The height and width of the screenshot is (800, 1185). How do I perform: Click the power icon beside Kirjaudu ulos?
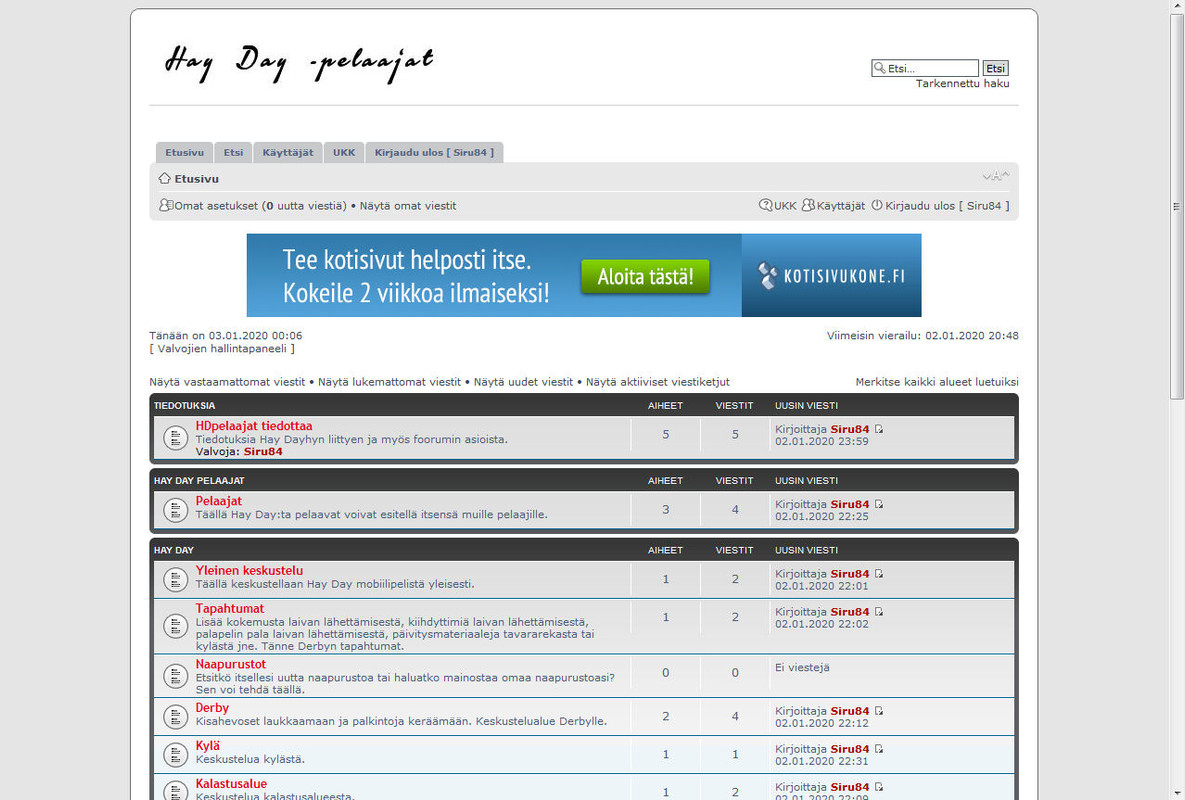point(877,205)
